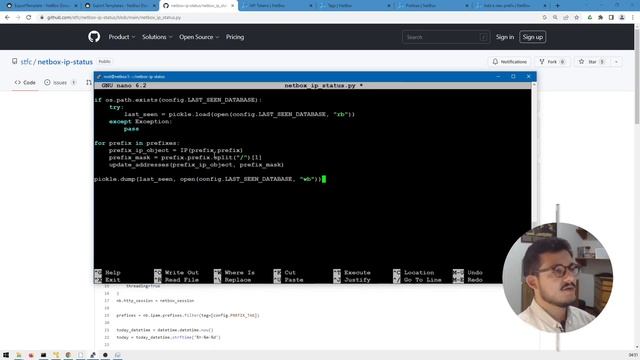Open the stfc owner link
Image resolution: width=640 pixels, height=360 pixels.
tap(26, 62)
